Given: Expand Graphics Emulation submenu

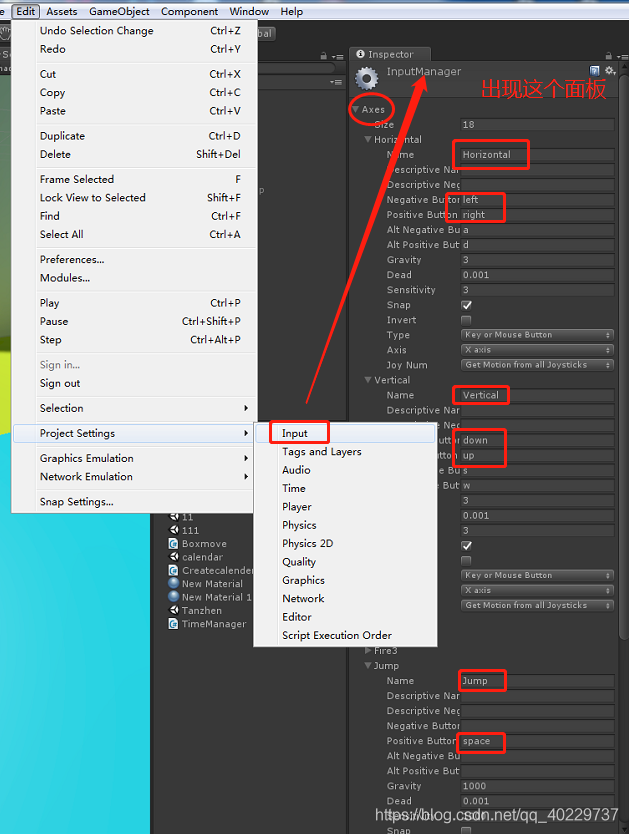Looking at the screenshot, I should (134, 458).
